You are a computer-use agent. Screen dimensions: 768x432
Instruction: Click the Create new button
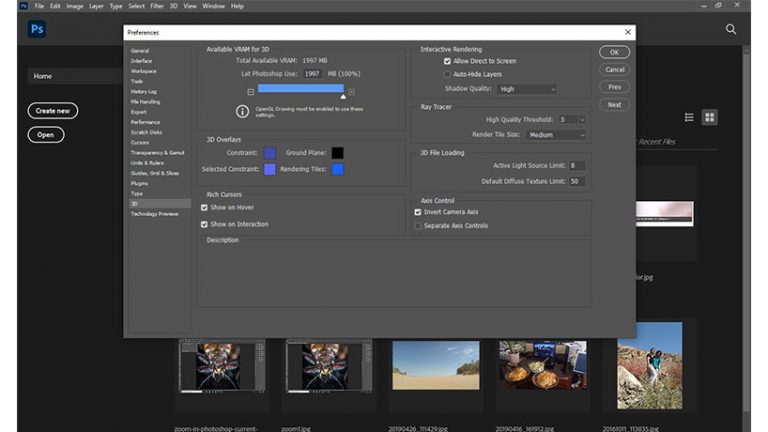coord(52,111)
